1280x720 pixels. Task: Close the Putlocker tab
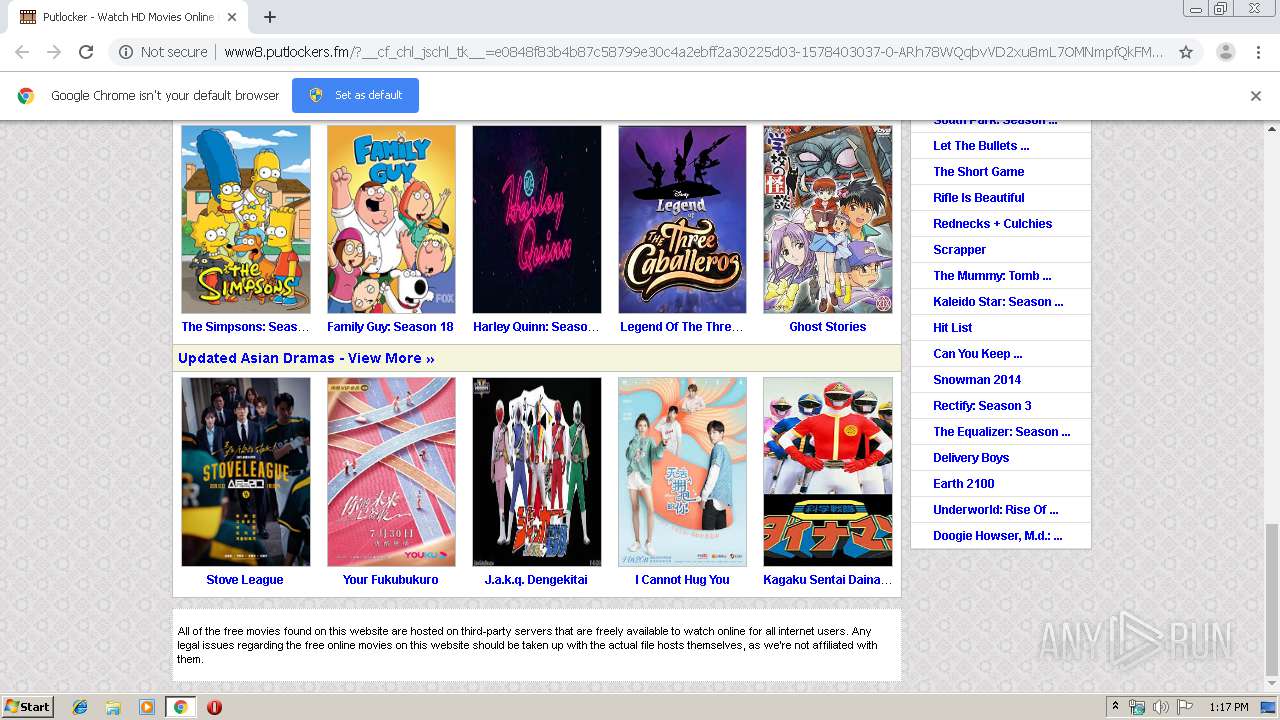(232, 17)
